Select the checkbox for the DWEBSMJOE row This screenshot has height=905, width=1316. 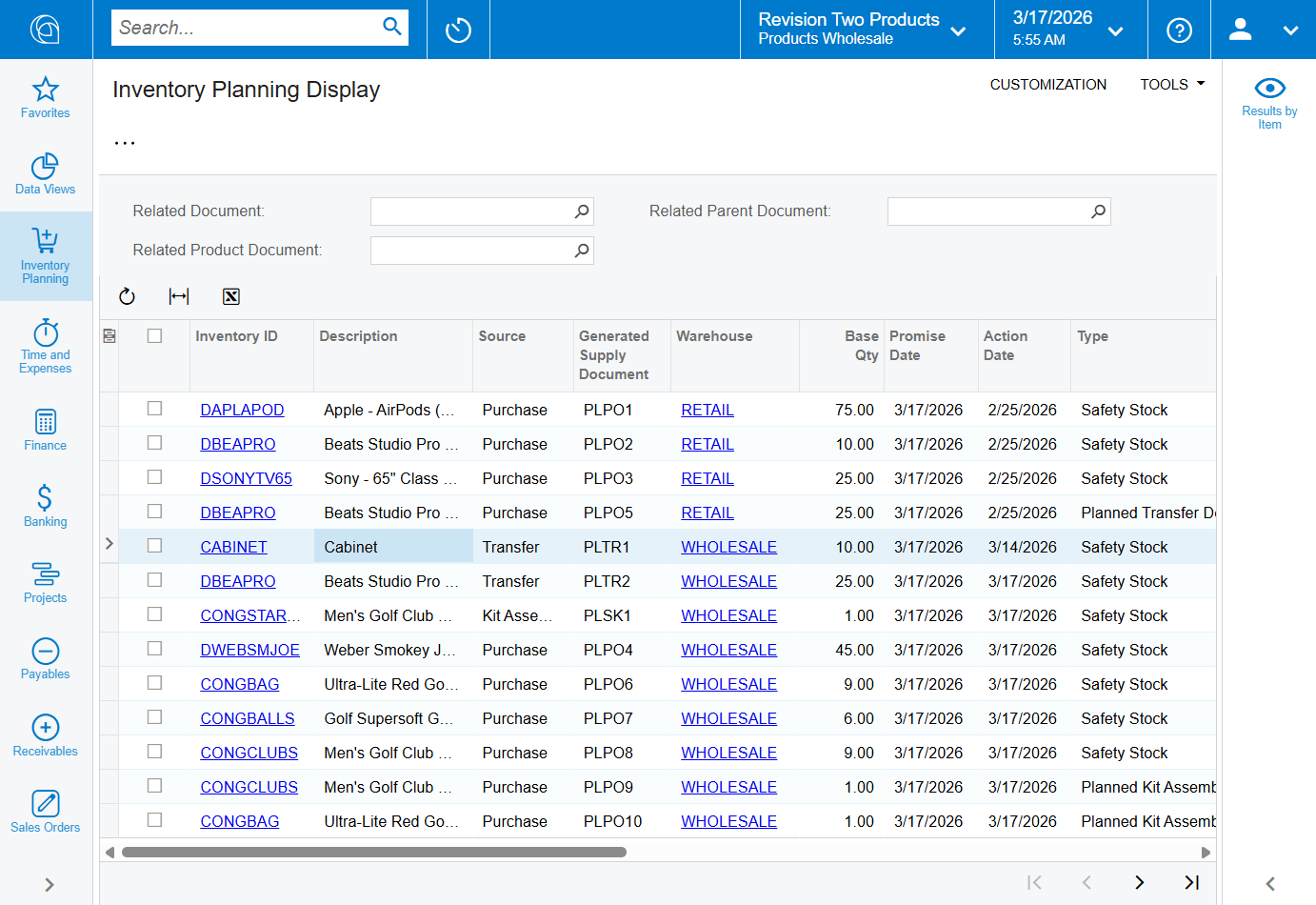click(x=155, y=649)
